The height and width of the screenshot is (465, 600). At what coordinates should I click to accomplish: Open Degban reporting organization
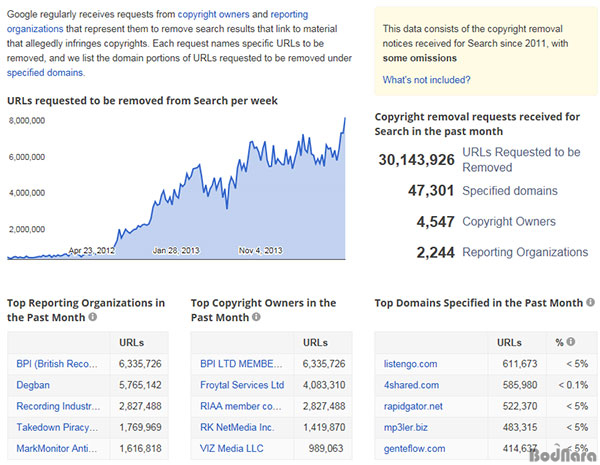[x=33, y=385]
